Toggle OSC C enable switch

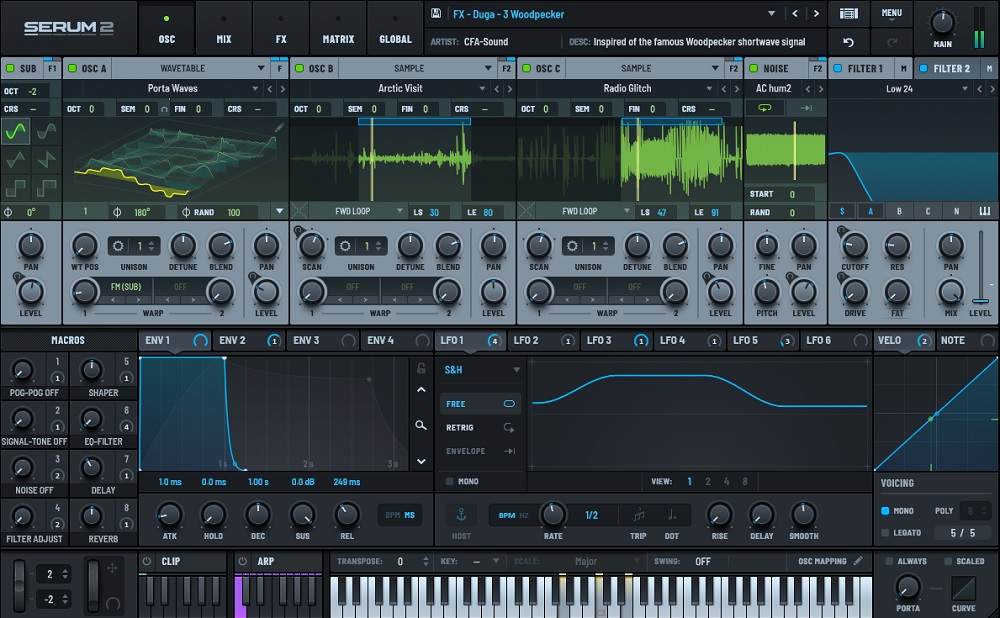526,68
